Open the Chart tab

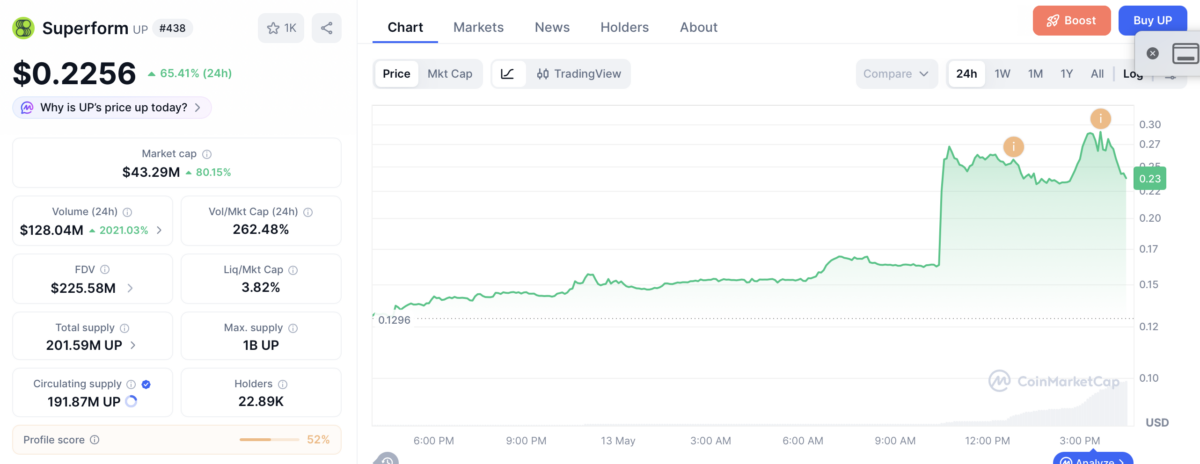pyautogui.click(x=405, y=27)
